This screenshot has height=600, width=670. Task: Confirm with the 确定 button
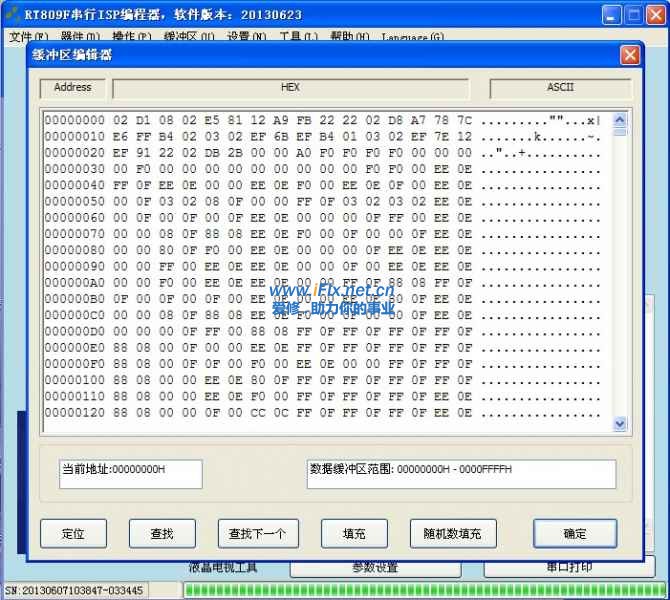(575, 534)
